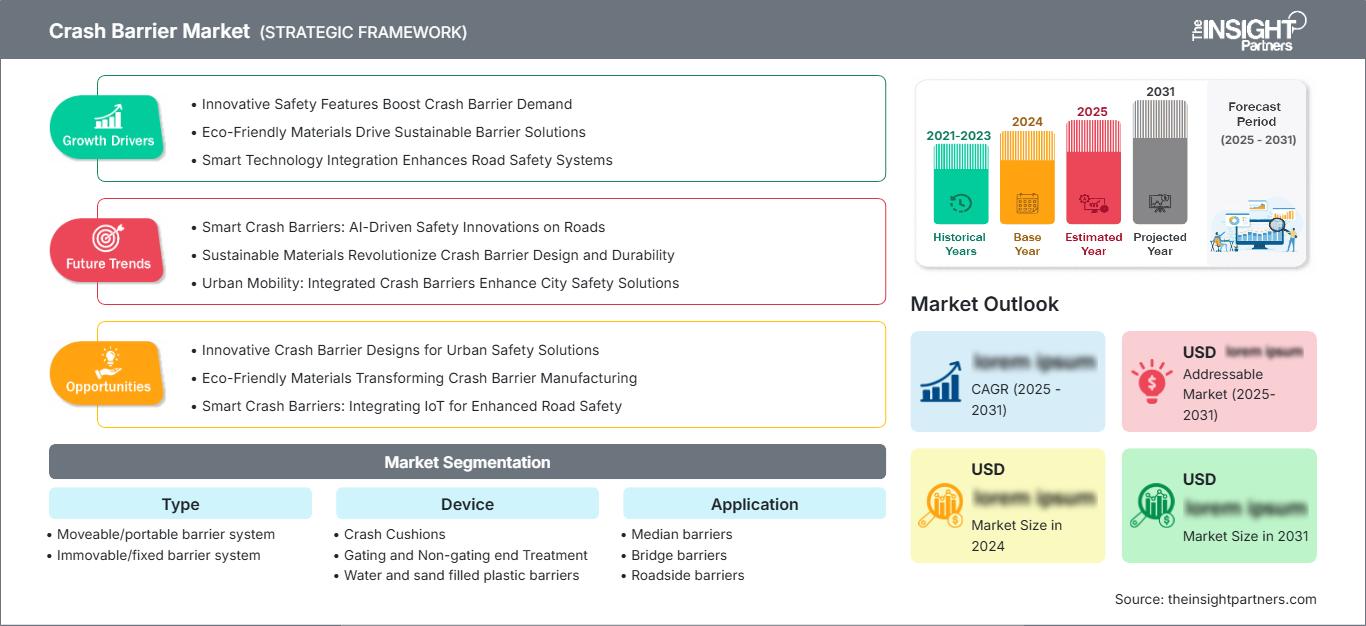Click 'Innovative Crash Barrier Designs for Urban Safety'
This screenshot has height=626, width=1366.
tap(400, 350)
